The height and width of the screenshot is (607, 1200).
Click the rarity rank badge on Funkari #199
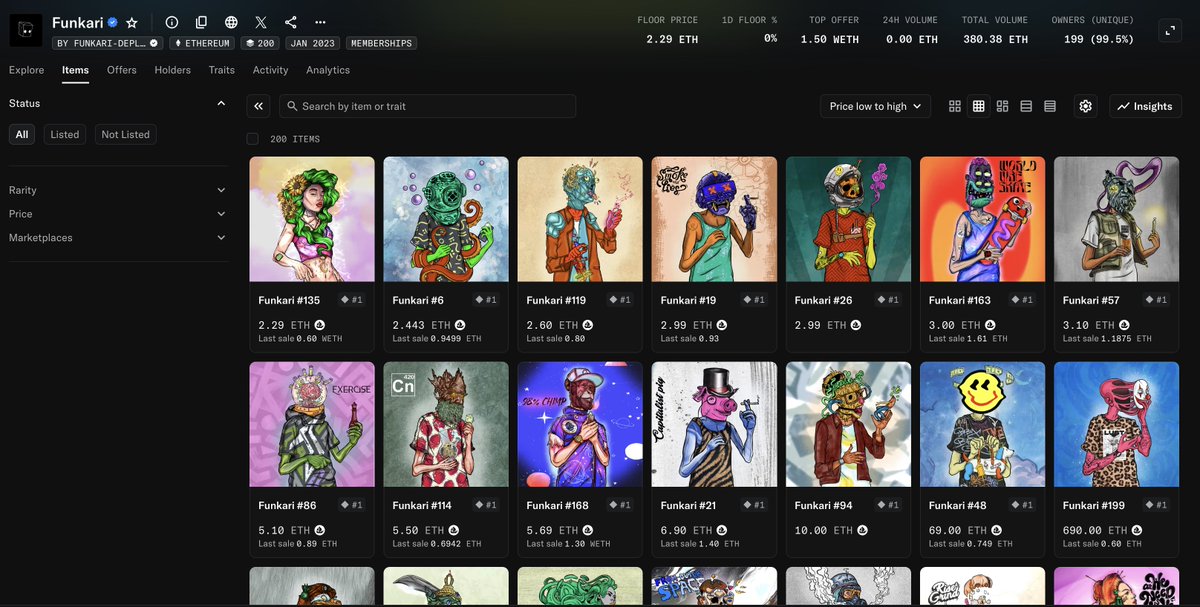1154,505
